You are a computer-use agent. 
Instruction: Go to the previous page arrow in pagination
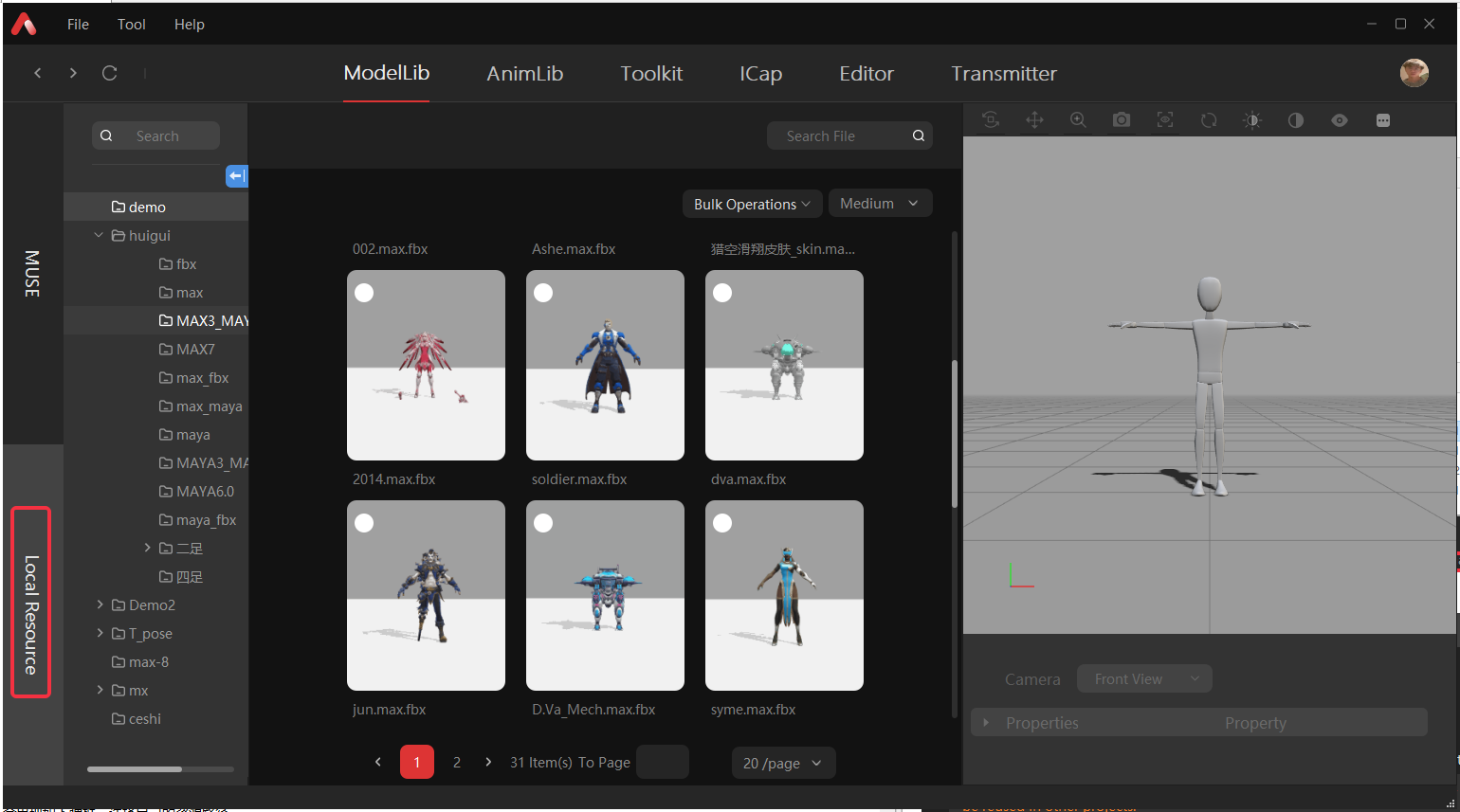tap(378, 762)
